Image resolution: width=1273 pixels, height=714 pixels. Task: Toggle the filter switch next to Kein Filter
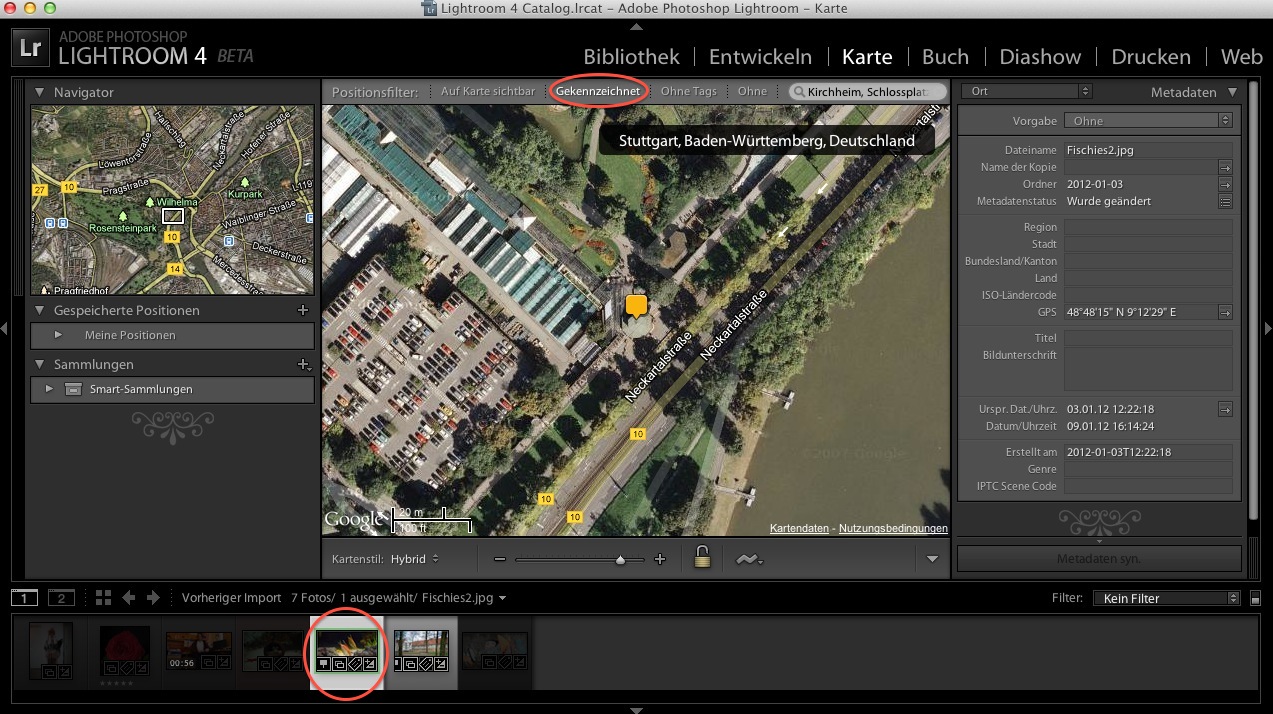[x=1255, y=599]
